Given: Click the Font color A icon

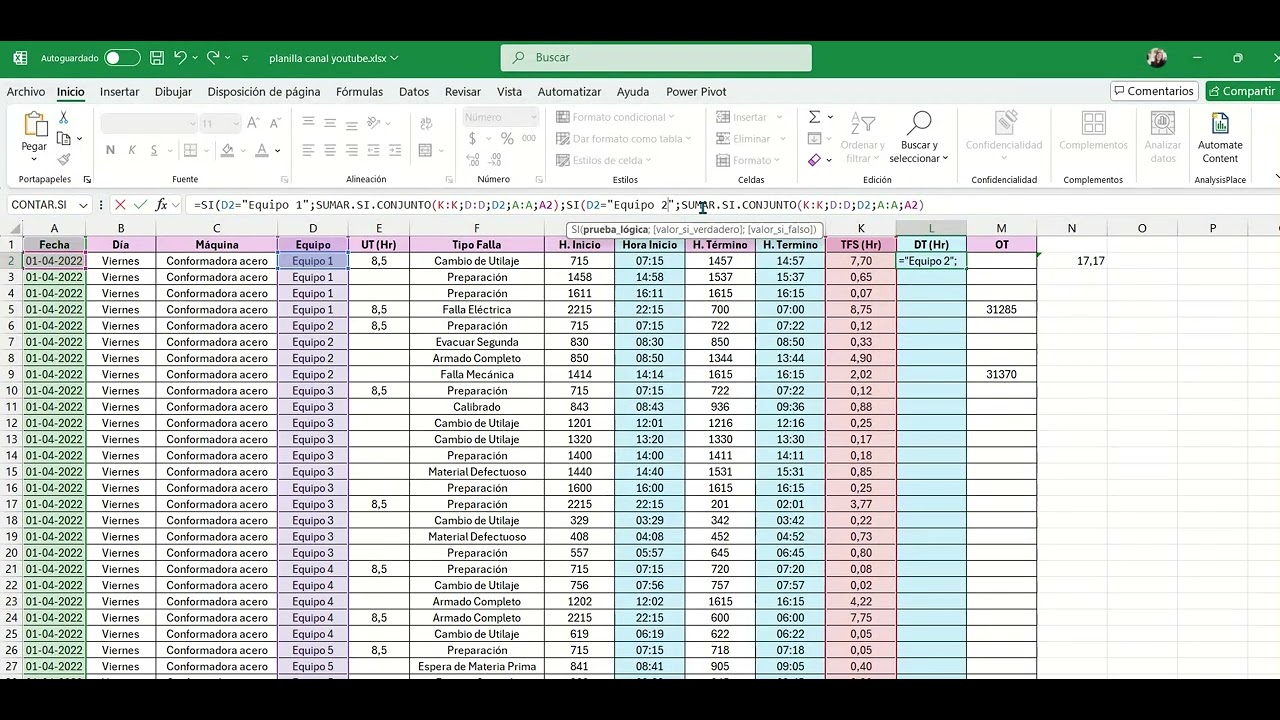Looking at the screenshot, I should tap(261, 151).
